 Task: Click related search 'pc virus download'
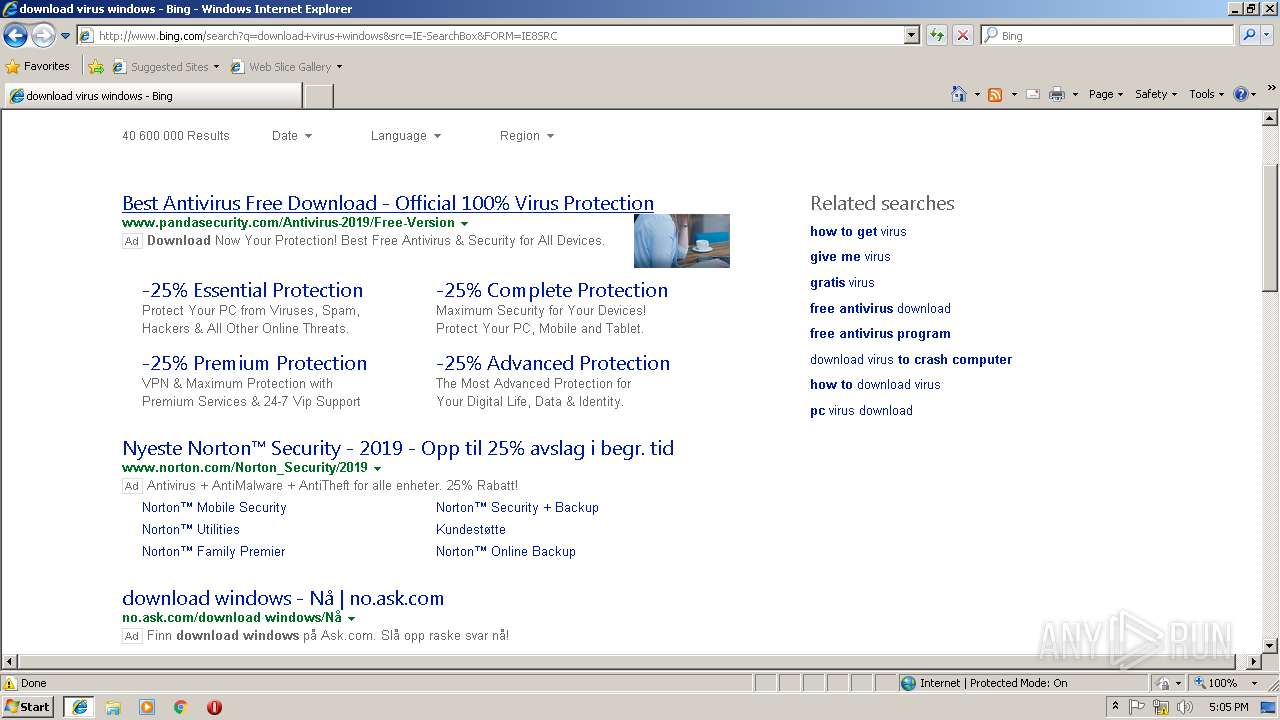[x=861, y=410]
